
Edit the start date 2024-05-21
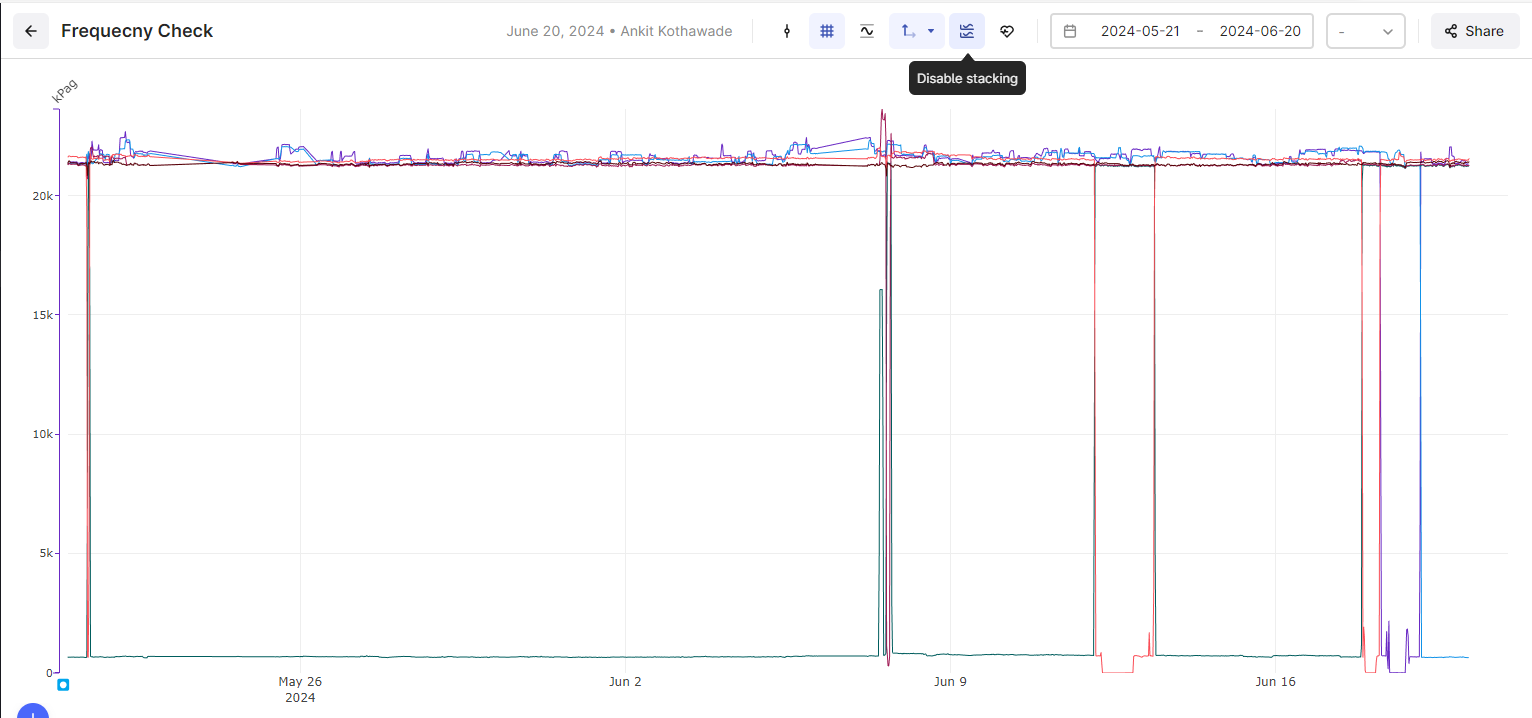point(1140,31)
